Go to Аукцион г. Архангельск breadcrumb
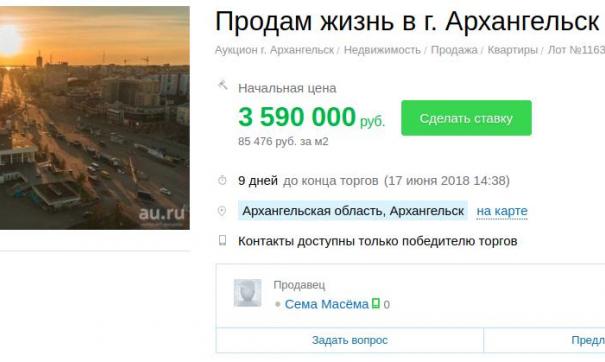 (x=274, y=50)
